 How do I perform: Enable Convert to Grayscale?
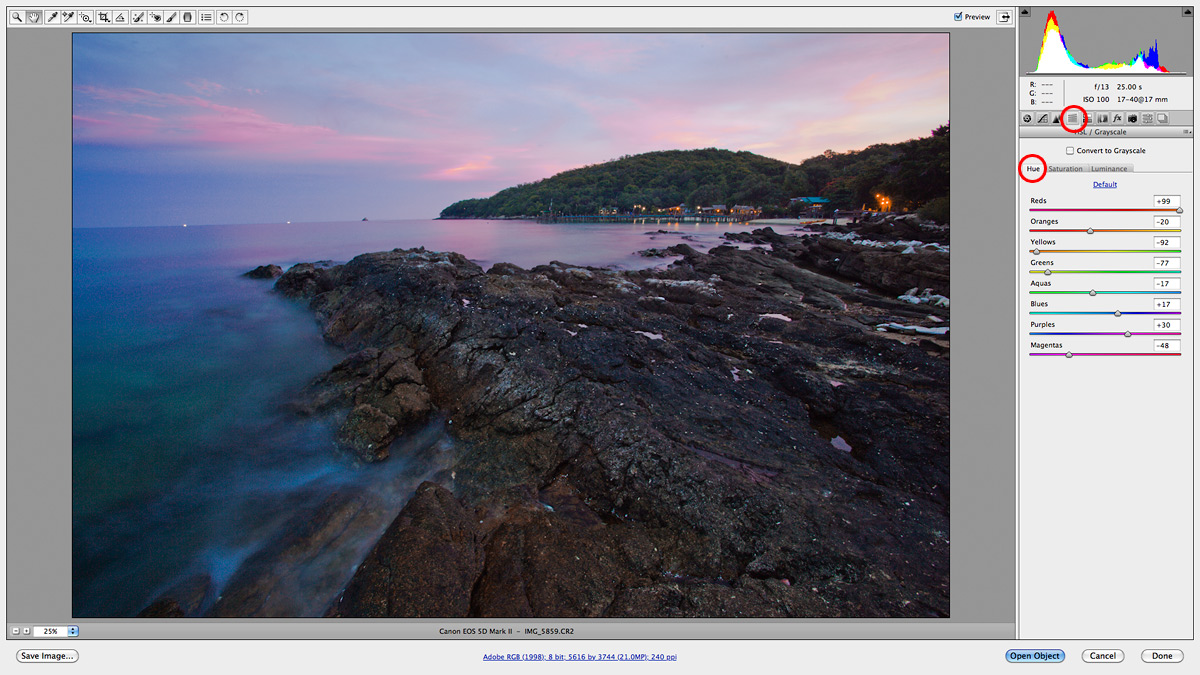[x=1070, y=151]
